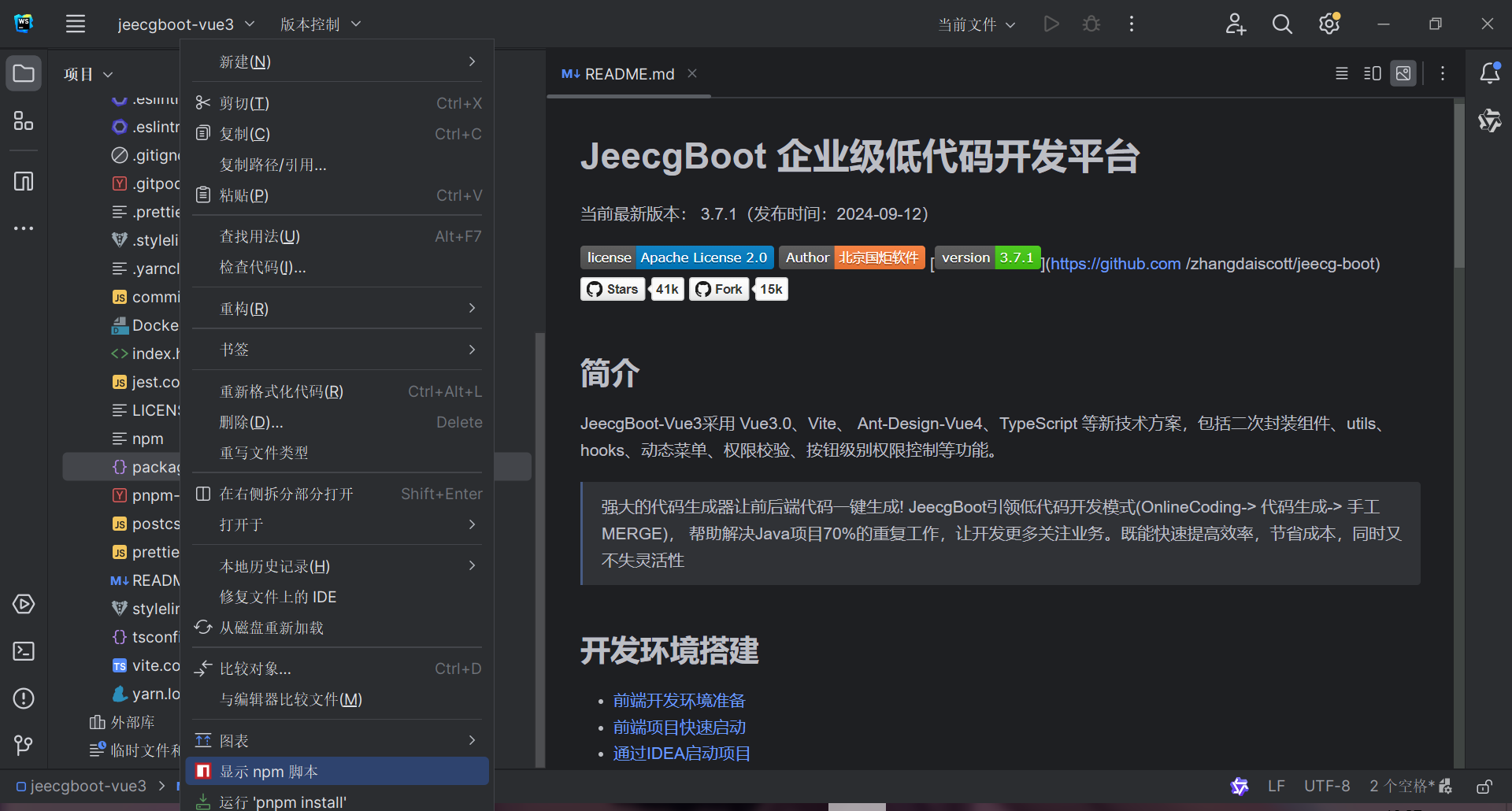Open run toolbar more actions
Screen dimensions: 1512x811
(1132, 24)
